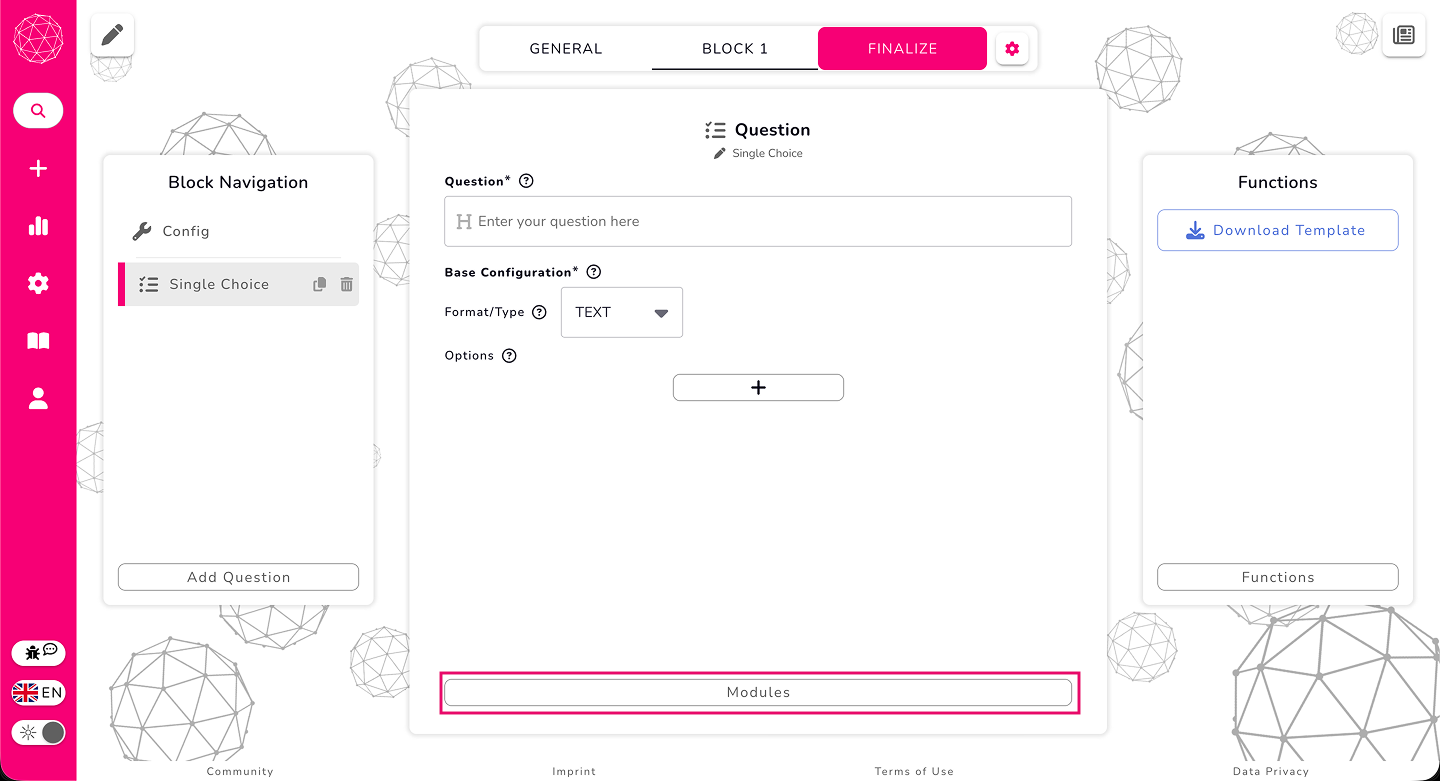Open the Modules section
1440x781 pixels.
tap(758, 691)
